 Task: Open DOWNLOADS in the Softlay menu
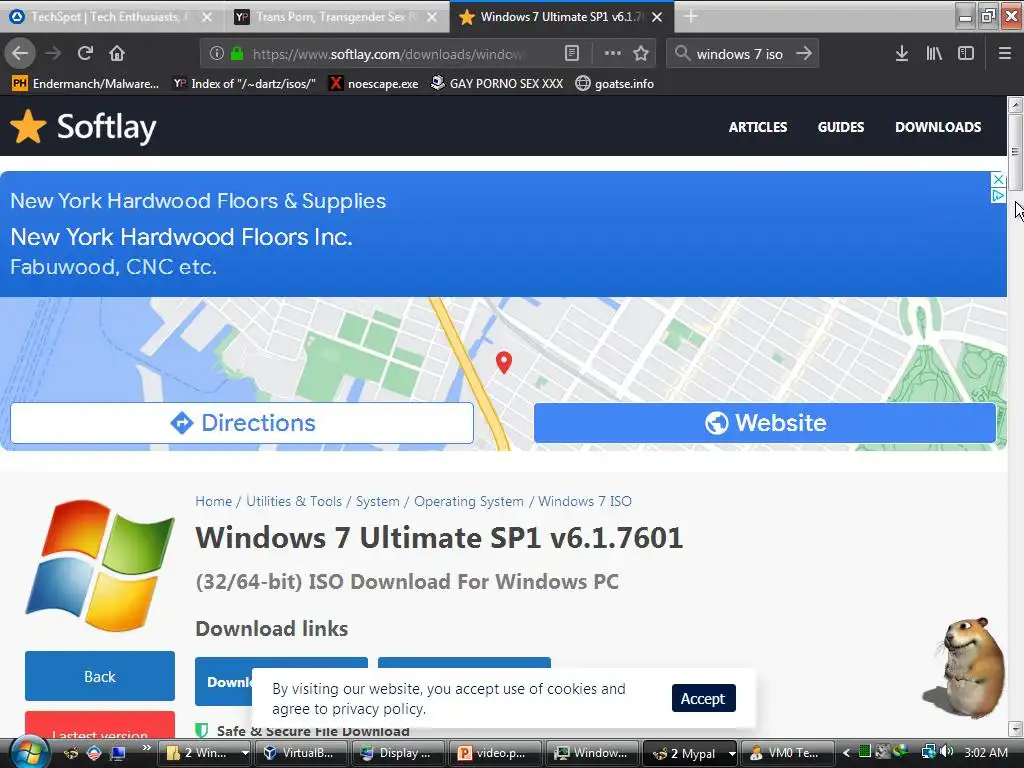coord(938,127)
